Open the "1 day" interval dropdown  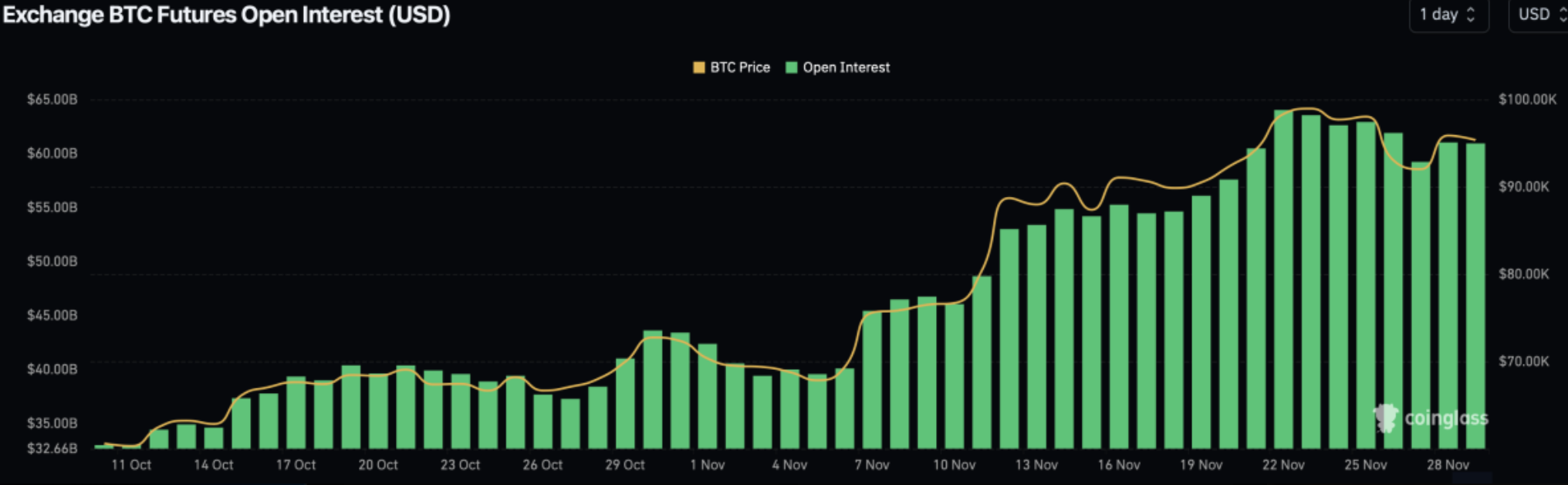pos(1448,15)
